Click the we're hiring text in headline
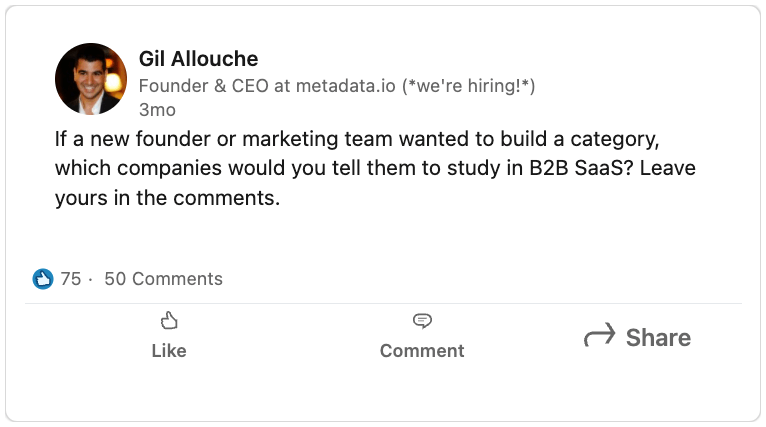 coord(468,86)
